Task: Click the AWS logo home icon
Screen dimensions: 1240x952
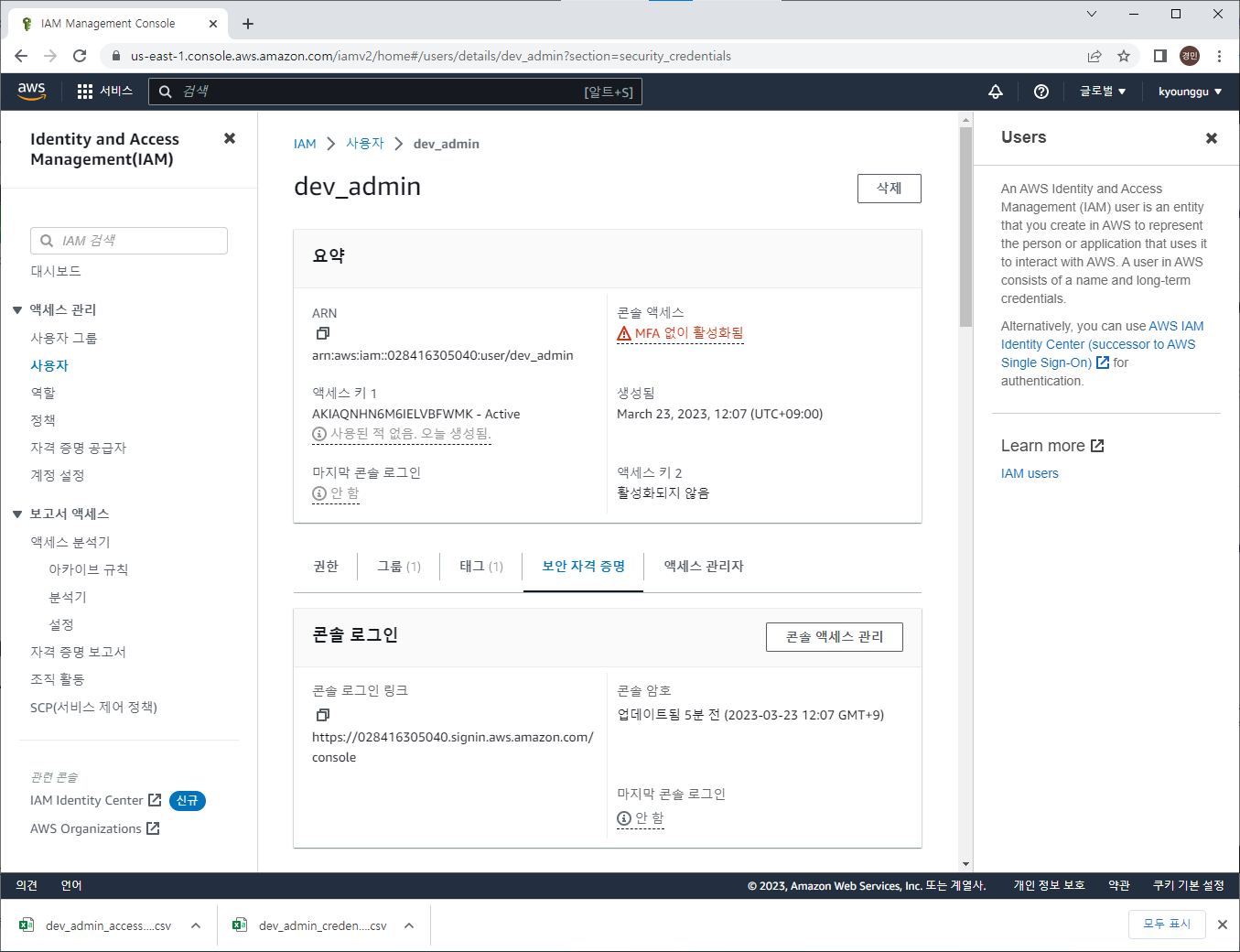Action: 31,91
